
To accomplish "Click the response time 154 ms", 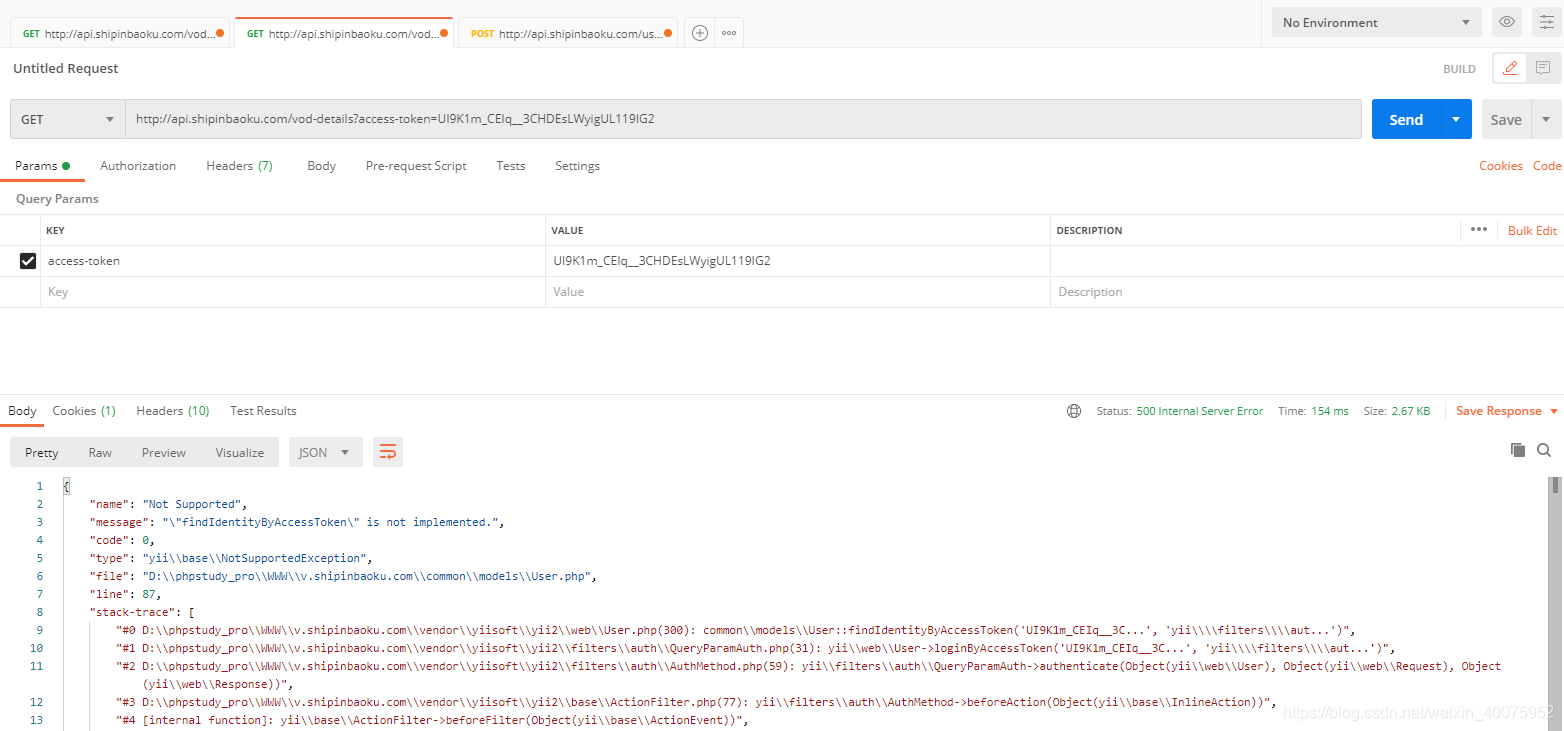I will click(x=1329, y=411).
